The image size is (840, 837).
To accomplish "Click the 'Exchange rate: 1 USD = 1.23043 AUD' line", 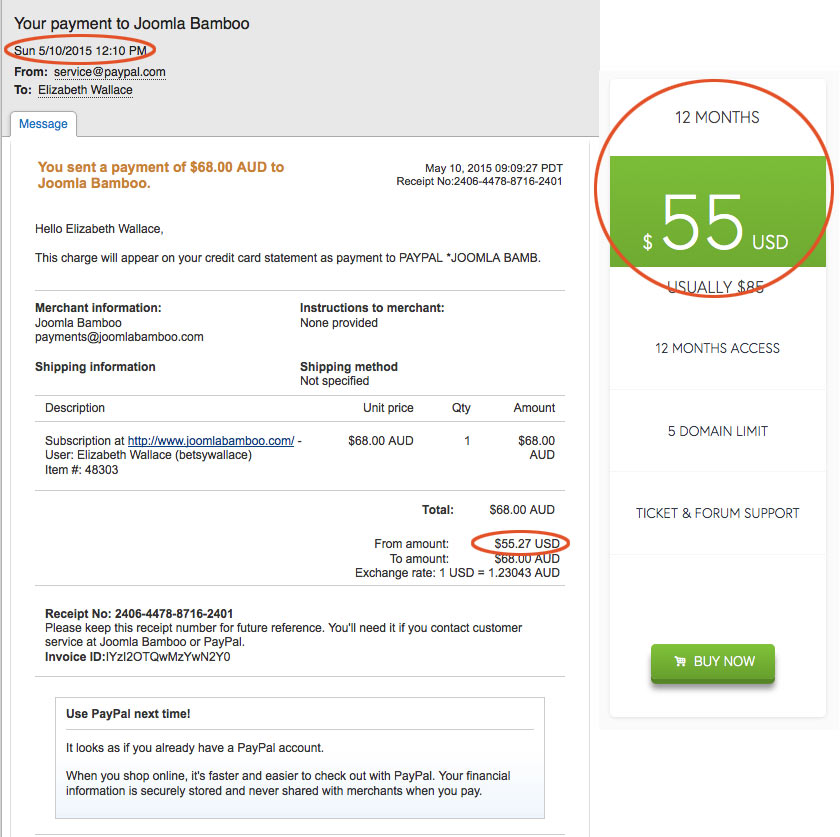I will click(458, 573).
